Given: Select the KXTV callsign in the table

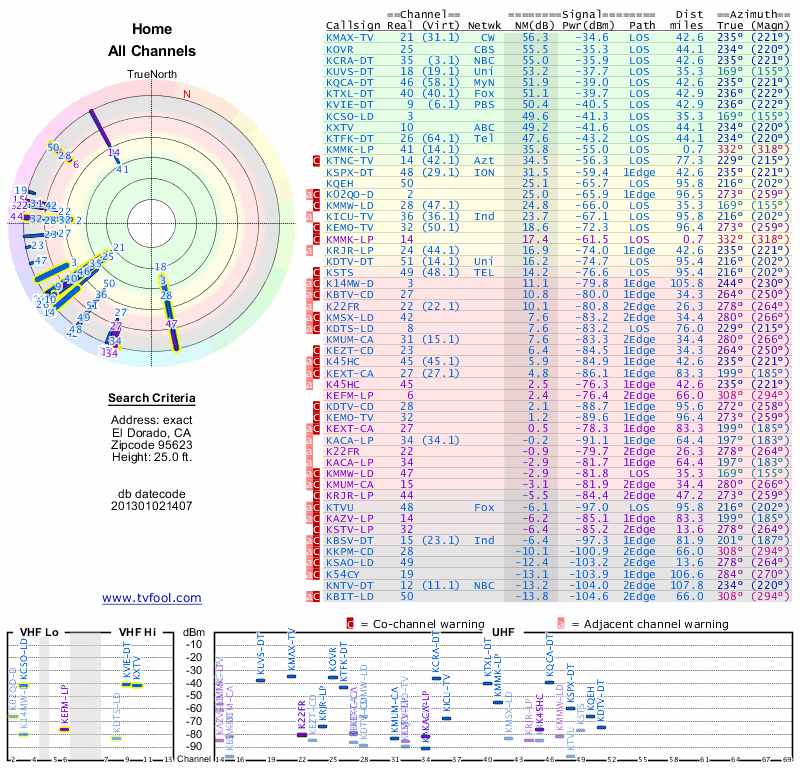Looking at the screenshot, I should click(340, 128).
